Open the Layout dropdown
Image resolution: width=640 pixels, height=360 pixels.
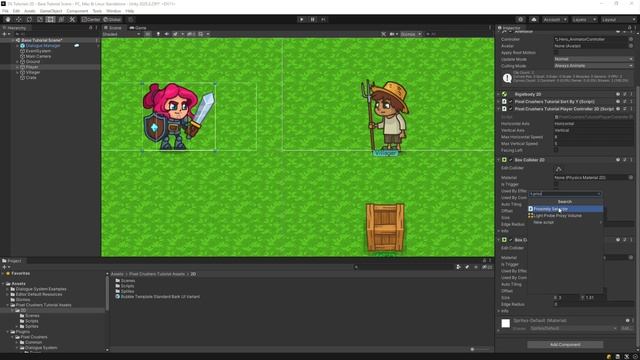(618, 20)
